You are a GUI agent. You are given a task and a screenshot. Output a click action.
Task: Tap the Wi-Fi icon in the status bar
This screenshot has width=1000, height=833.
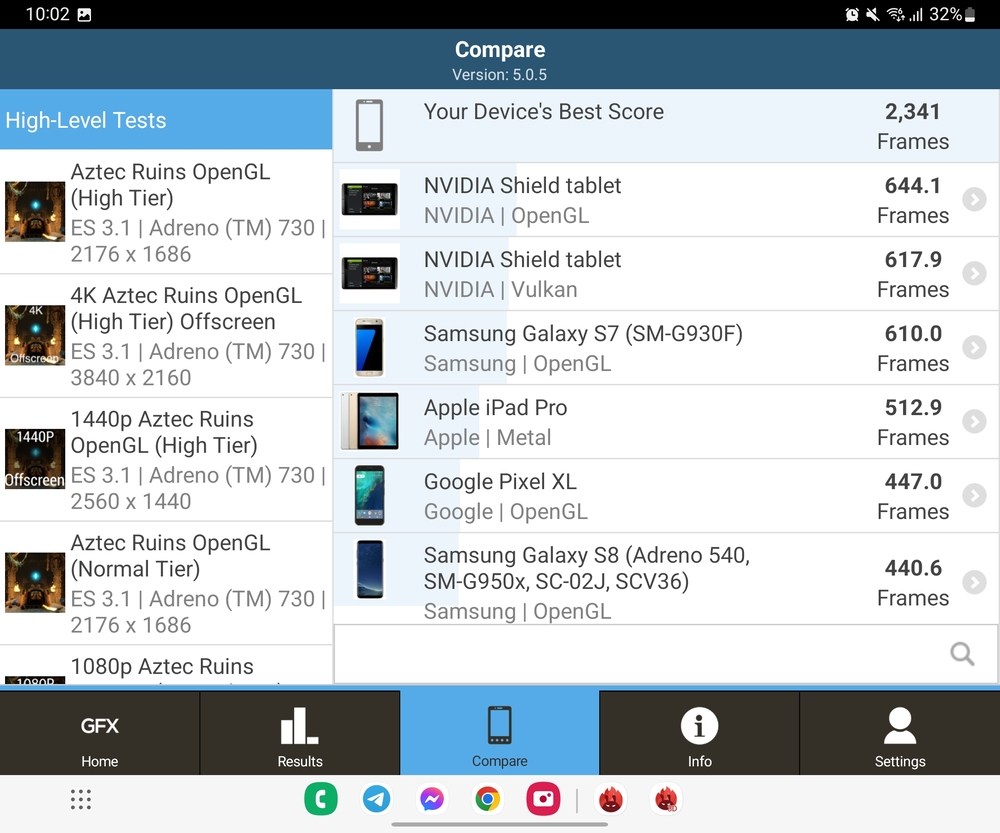[895, 15]
